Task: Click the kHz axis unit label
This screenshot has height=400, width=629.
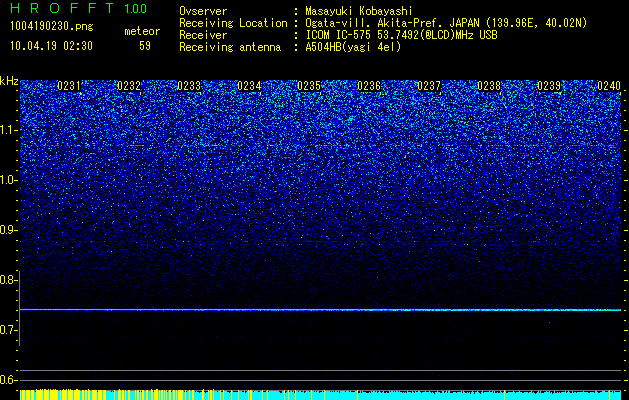Action: pos(9,81)
